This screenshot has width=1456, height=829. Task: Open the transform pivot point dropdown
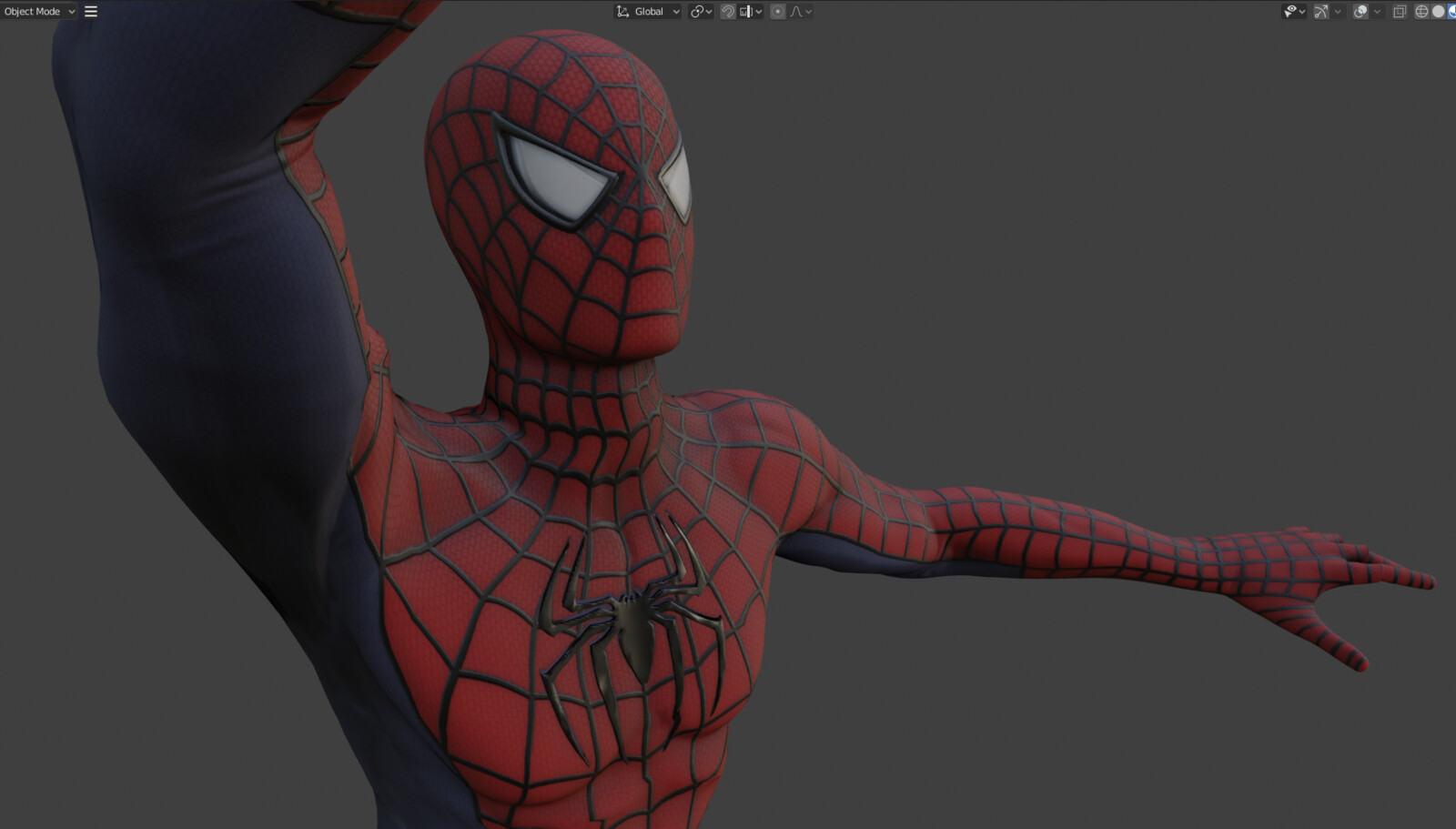[x=701, y=12]
